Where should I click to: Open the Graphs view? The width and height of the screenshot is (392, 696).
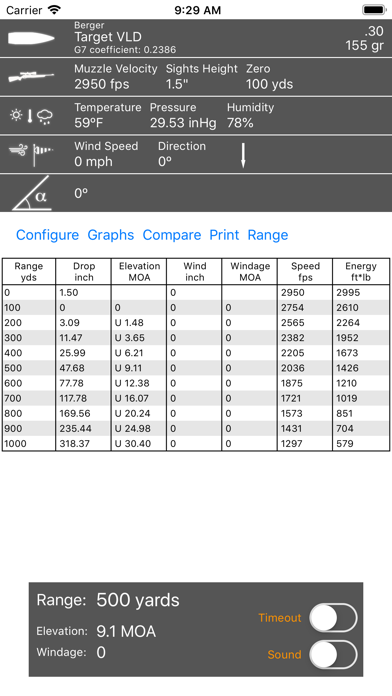[x=111, y=235]
